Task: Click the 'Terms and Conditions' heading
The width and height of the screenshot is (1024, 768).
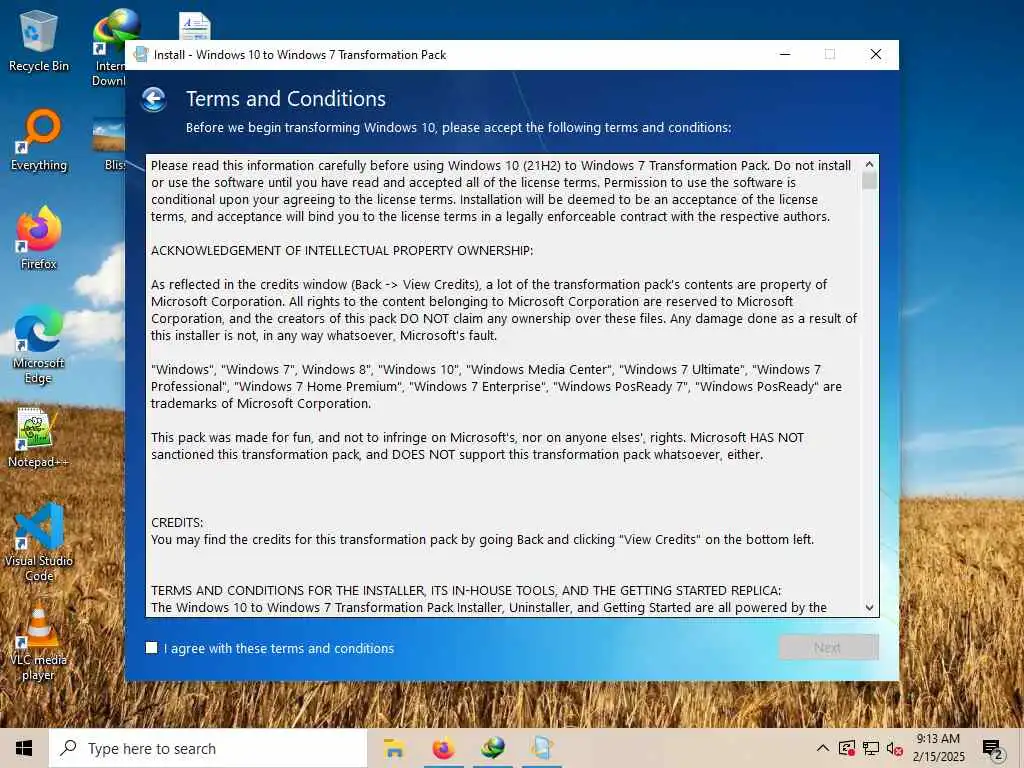Action: pos(286,99)
